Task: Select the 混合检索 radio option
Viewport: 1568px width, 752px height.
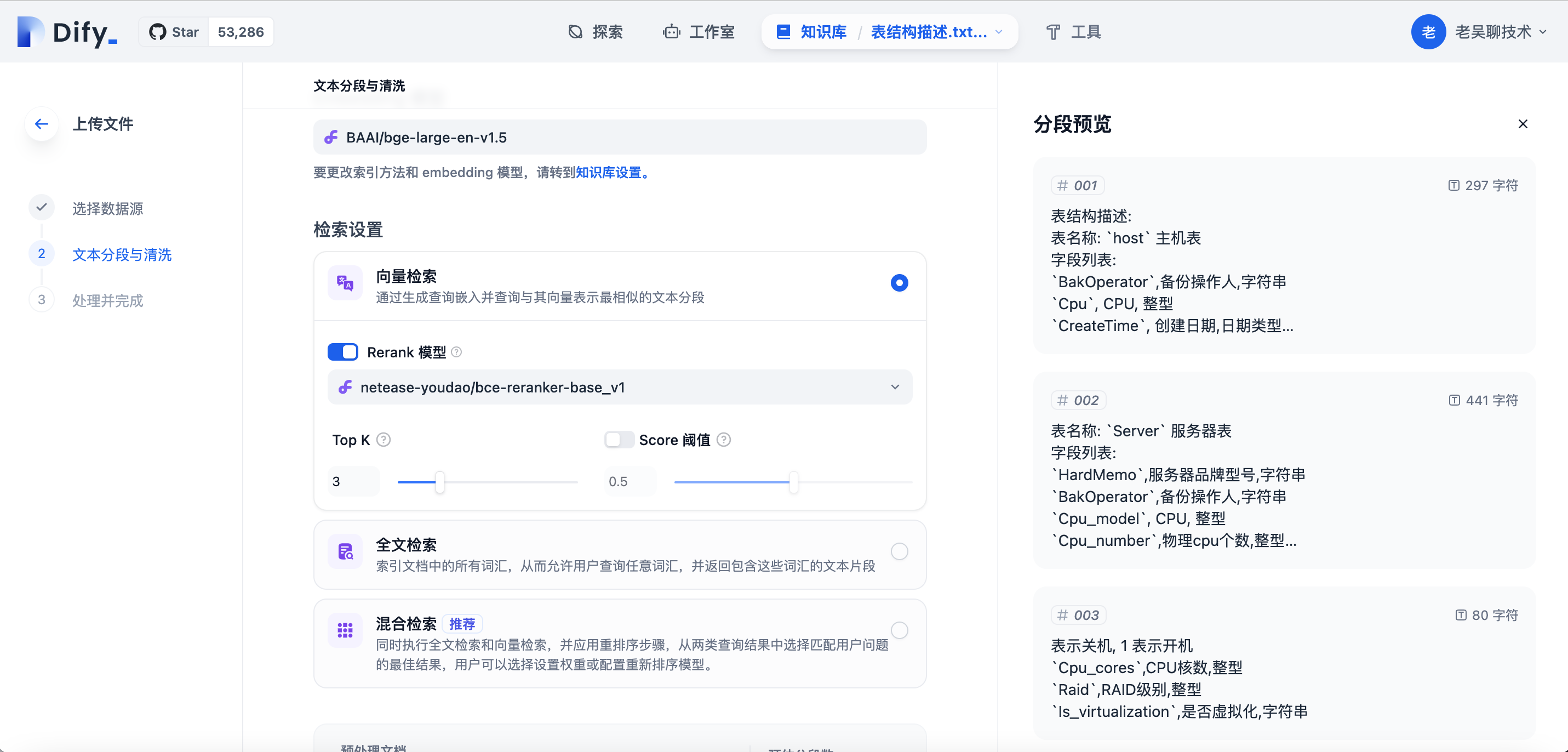Action: point(899,630)
